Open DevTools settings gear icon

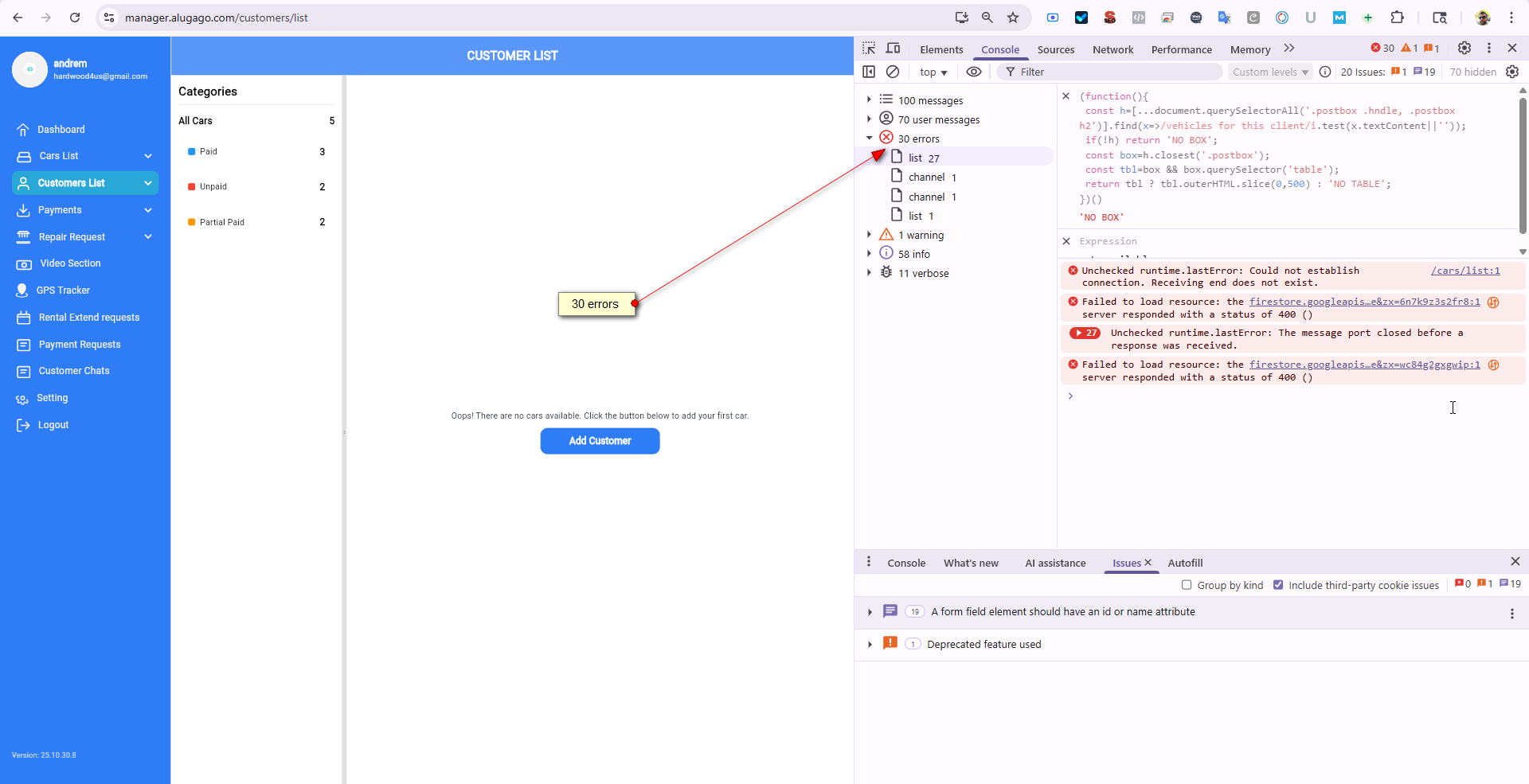pos(1464,49)
